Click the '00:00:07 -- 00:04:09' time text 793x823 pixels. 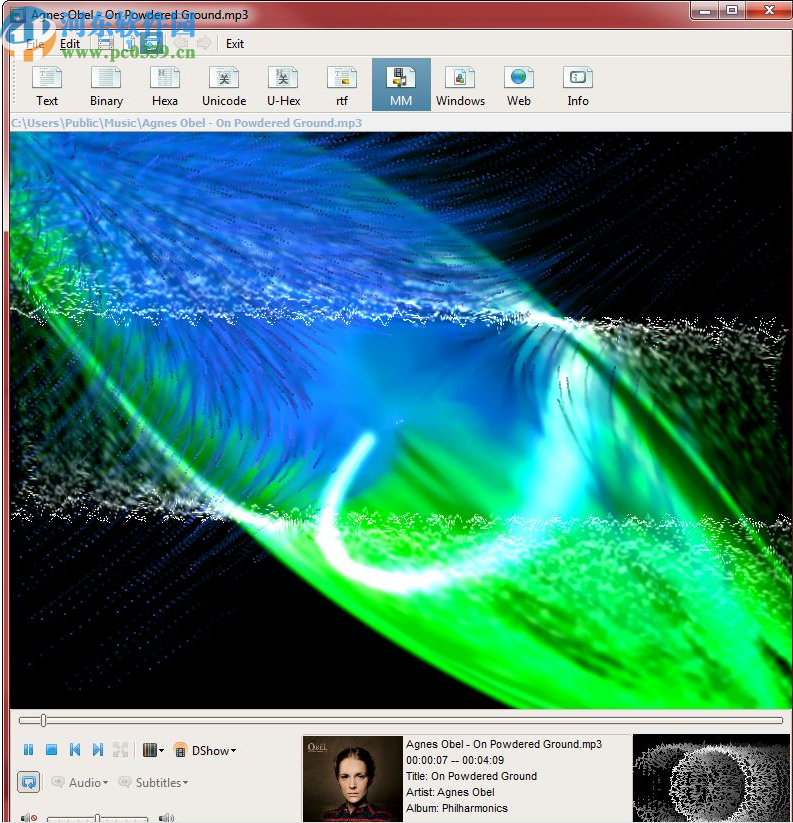pos(454,760)
